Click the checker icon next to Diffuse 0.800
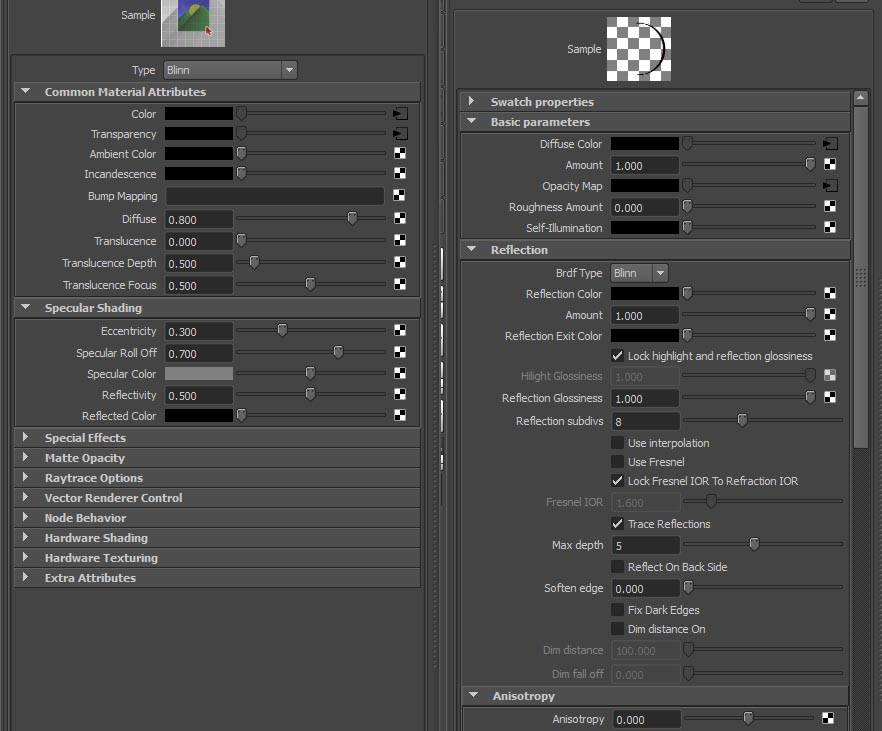Screen dimensions: 882x731 point(400,218)
